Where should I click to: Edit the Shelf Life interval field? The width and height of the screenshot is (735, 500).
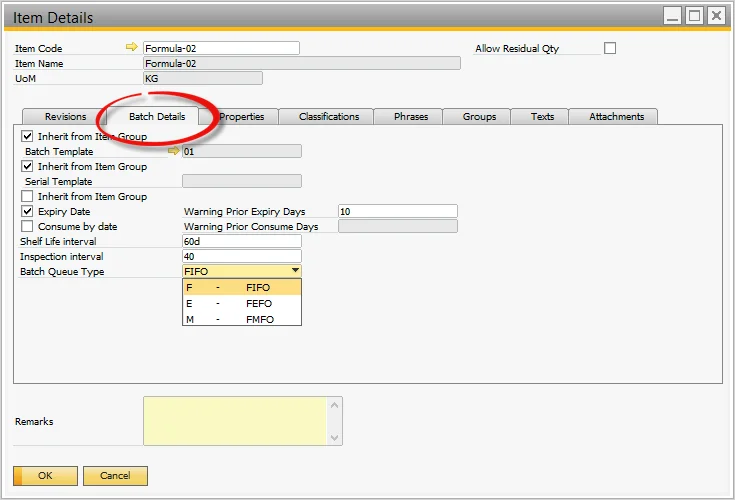pyautogui.click(x=242, y=241)
